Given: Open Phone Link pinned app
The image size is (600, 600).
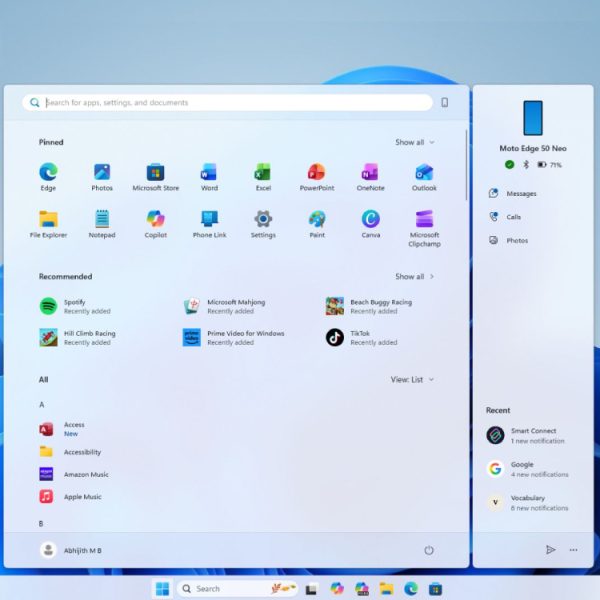Looking at the screenshot, I should 209,224.
